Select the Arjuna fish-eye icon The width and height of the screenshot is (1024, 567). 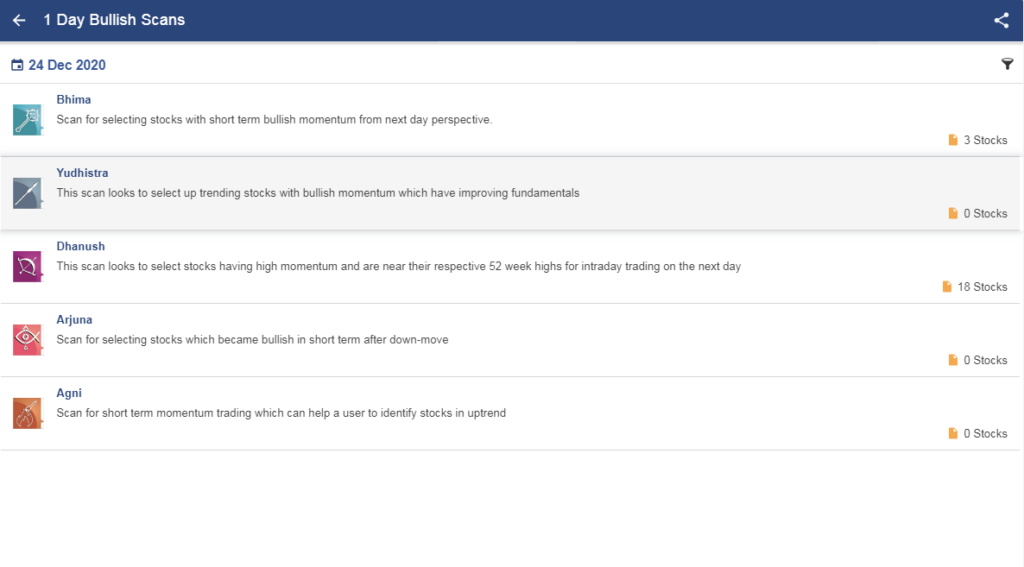27,340
